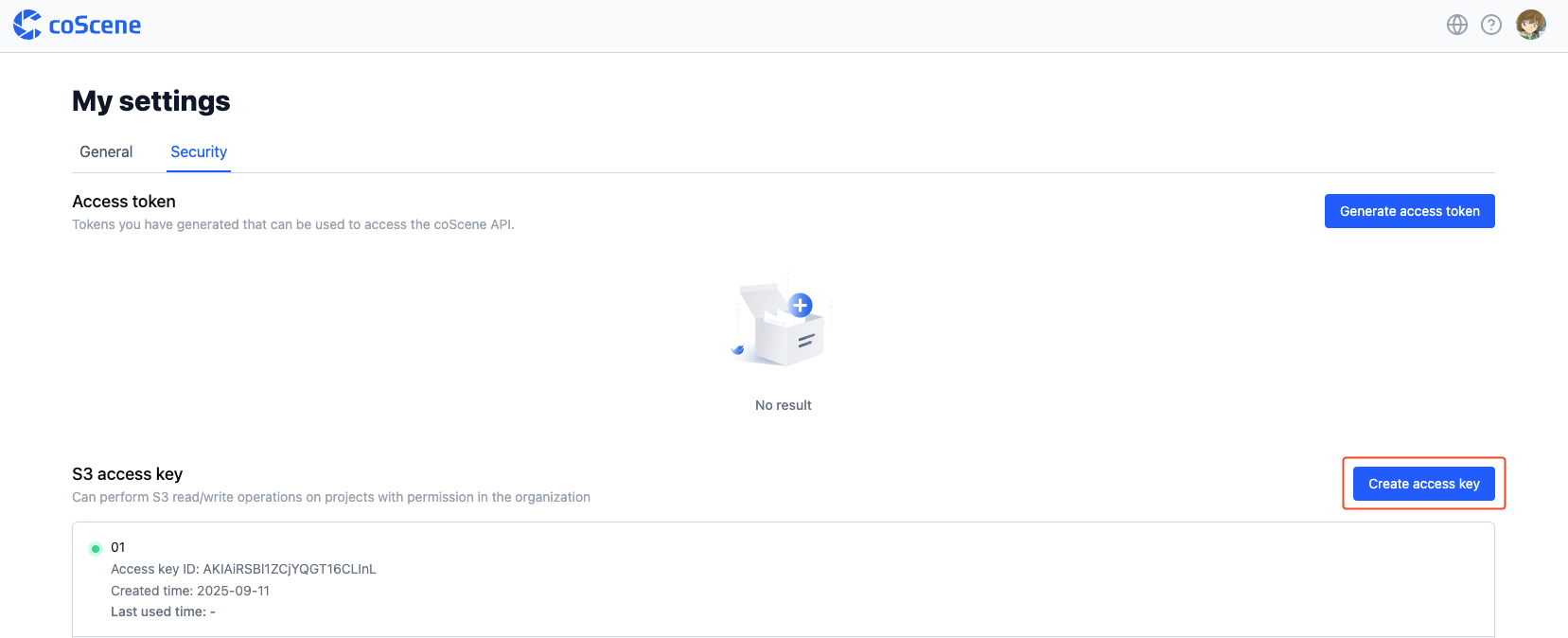Click the coScene logo icon

point(26,25)
